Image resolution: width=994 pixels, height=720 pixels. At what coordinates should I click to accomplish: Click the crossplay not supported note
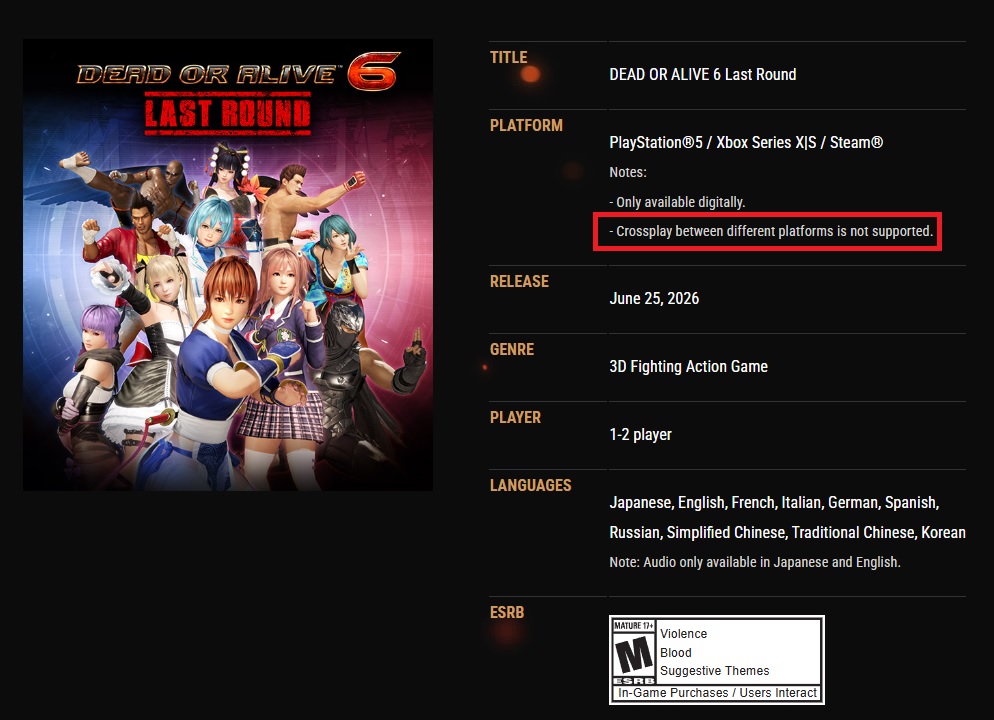771,231
